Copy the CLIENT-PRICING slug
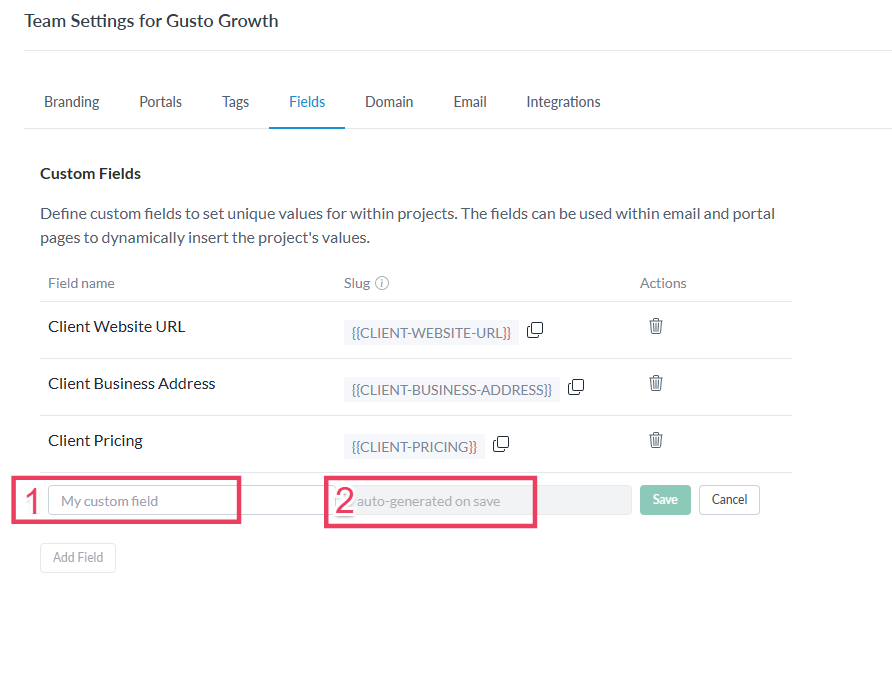 click(501, 444)
